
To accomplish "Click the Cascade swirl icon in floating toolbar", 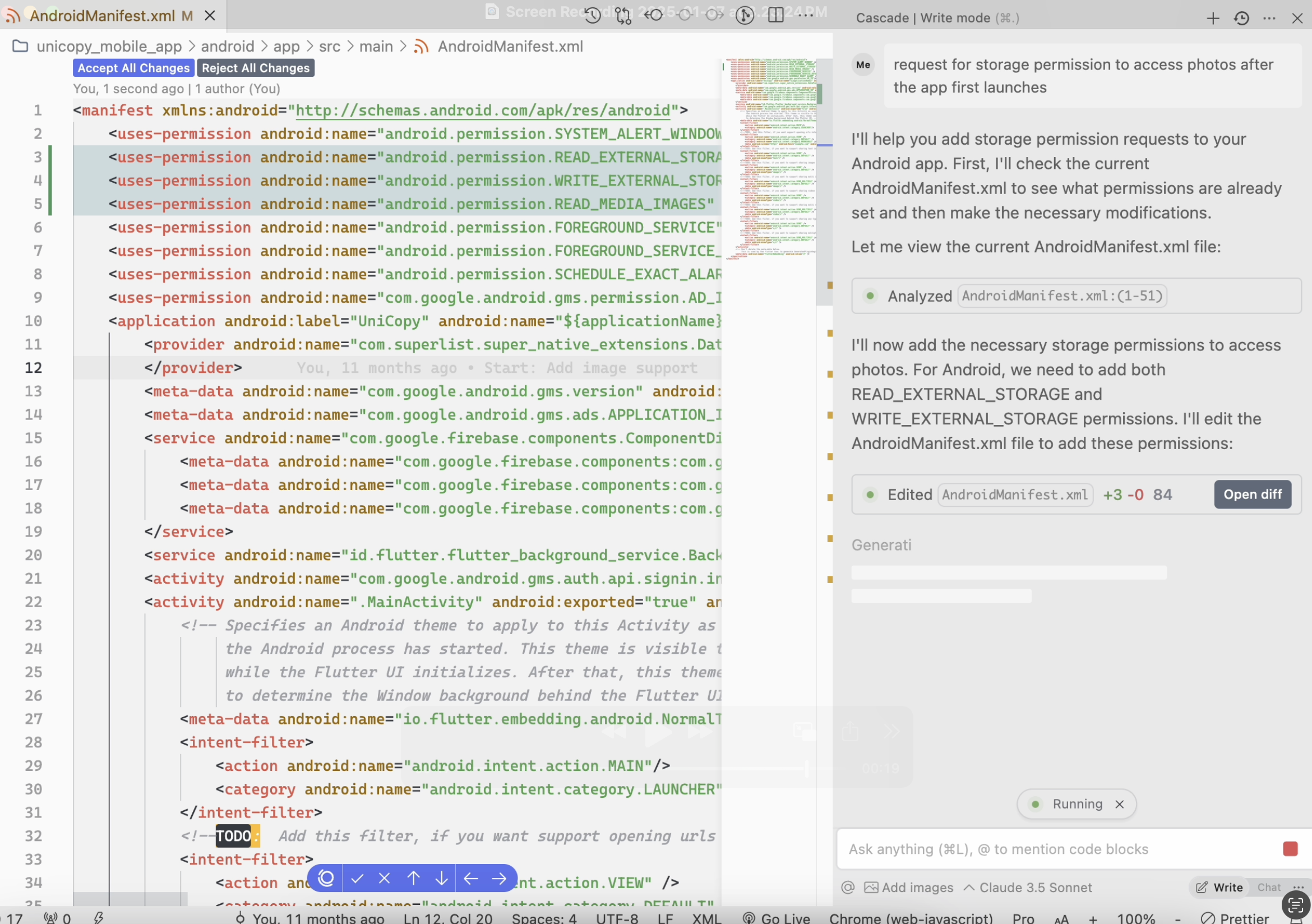I will pos(326,877).
